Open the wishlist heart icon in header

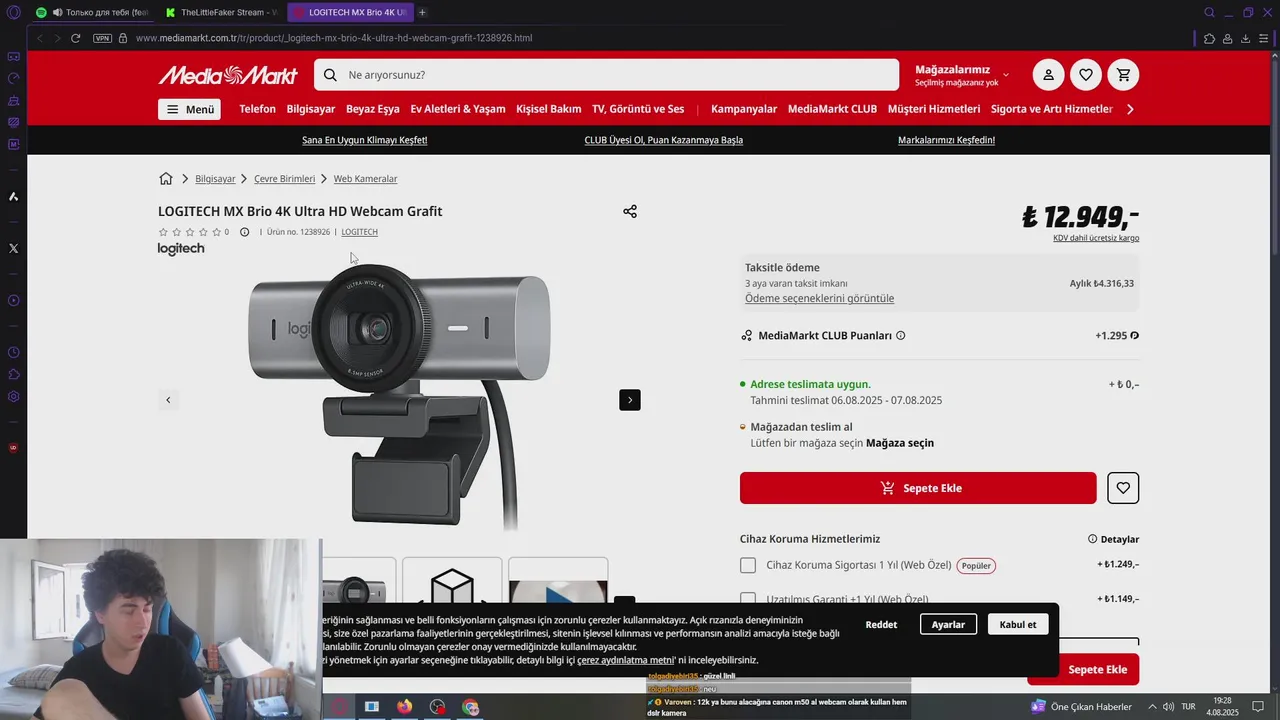click(1086, 75)
